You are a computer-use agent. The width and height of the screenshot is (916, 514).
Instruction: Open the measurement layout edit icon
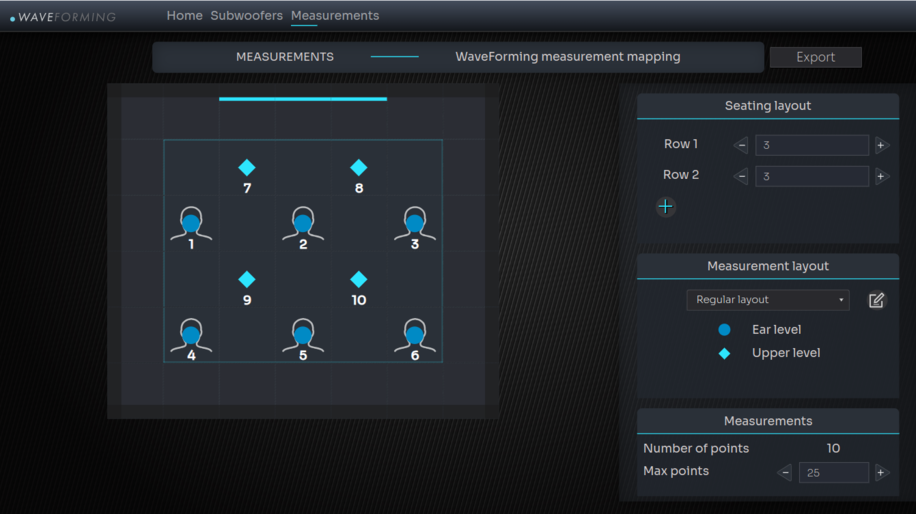pos(877,300)
